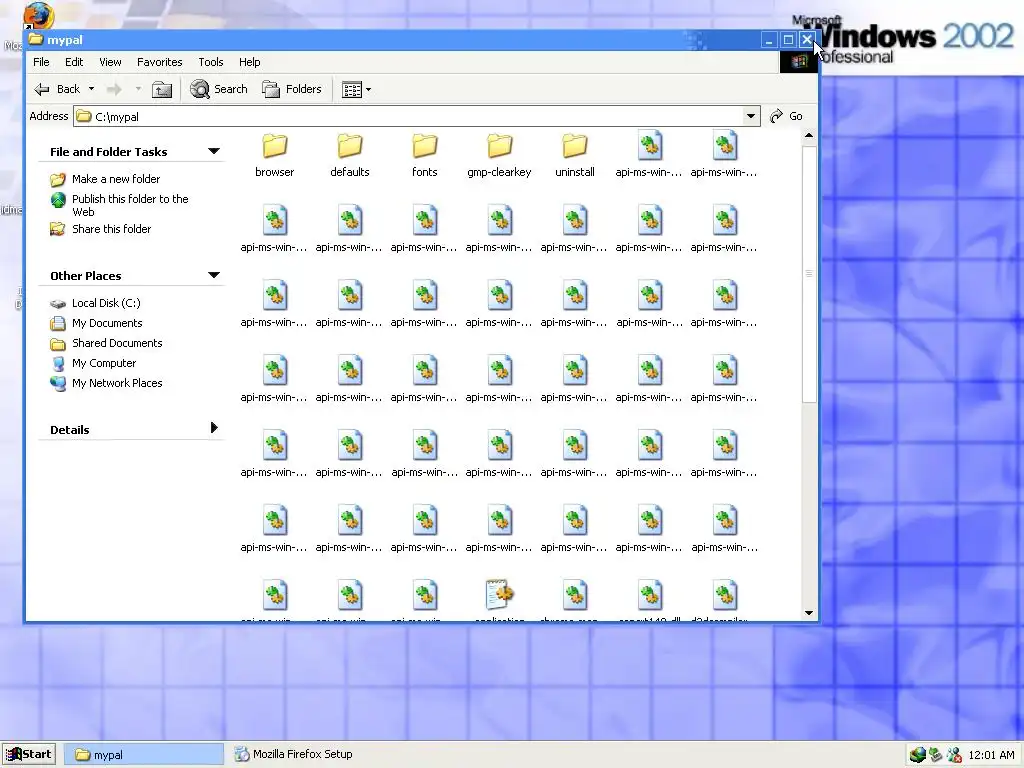Screen dimensions: 1024x768
Task: Switch to Mozilla Firefox Setup taskbar button
Action: click(294, 754)
